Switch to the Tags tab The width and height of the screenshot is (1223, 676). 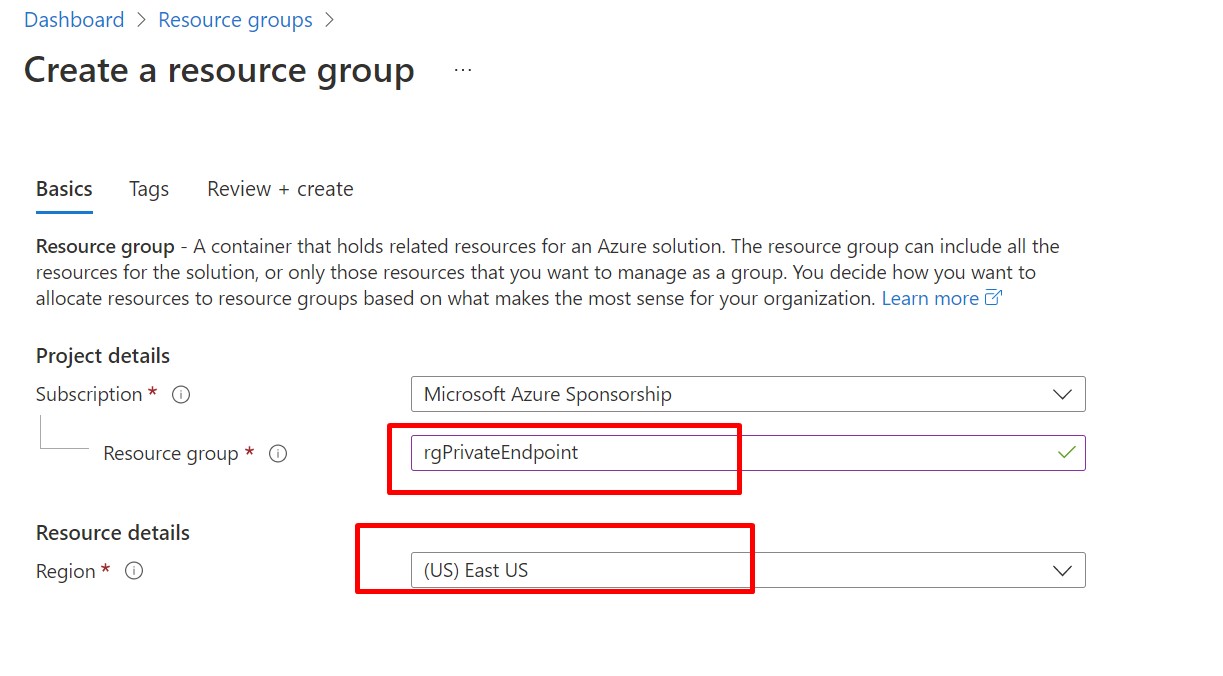point(149,189)
